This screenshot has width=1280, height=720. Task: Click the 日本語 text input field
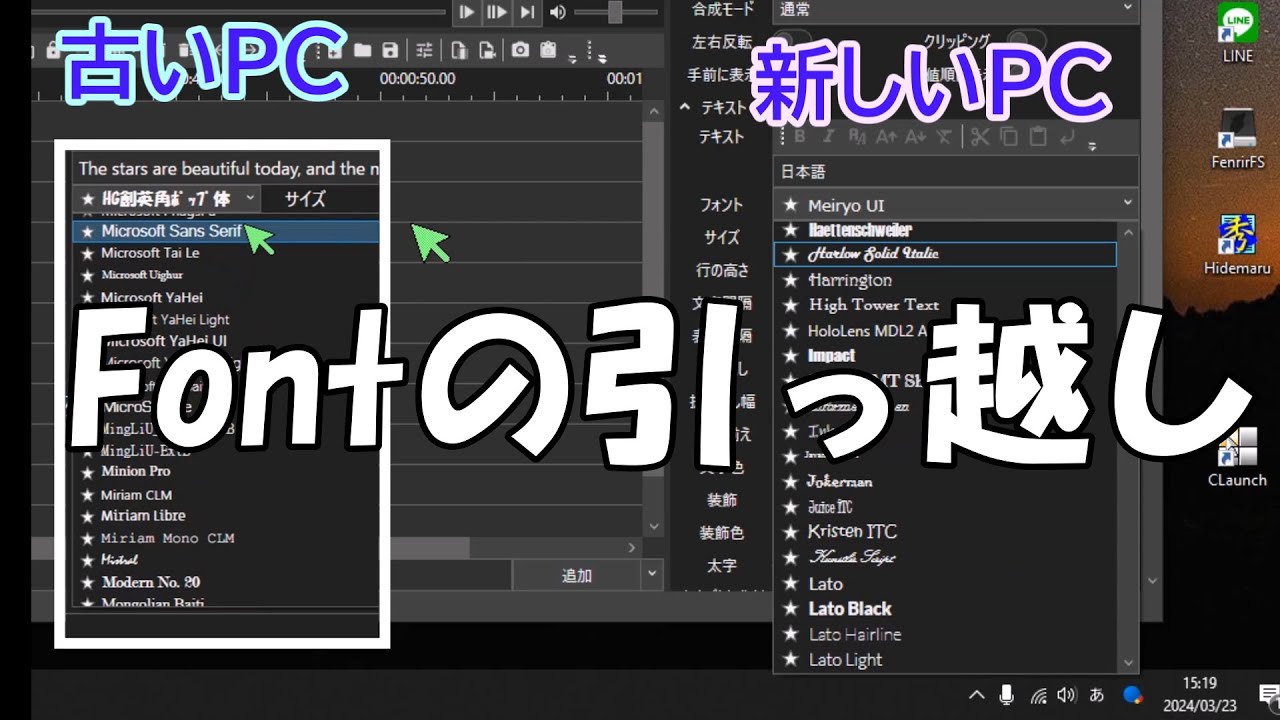(956, 172)
